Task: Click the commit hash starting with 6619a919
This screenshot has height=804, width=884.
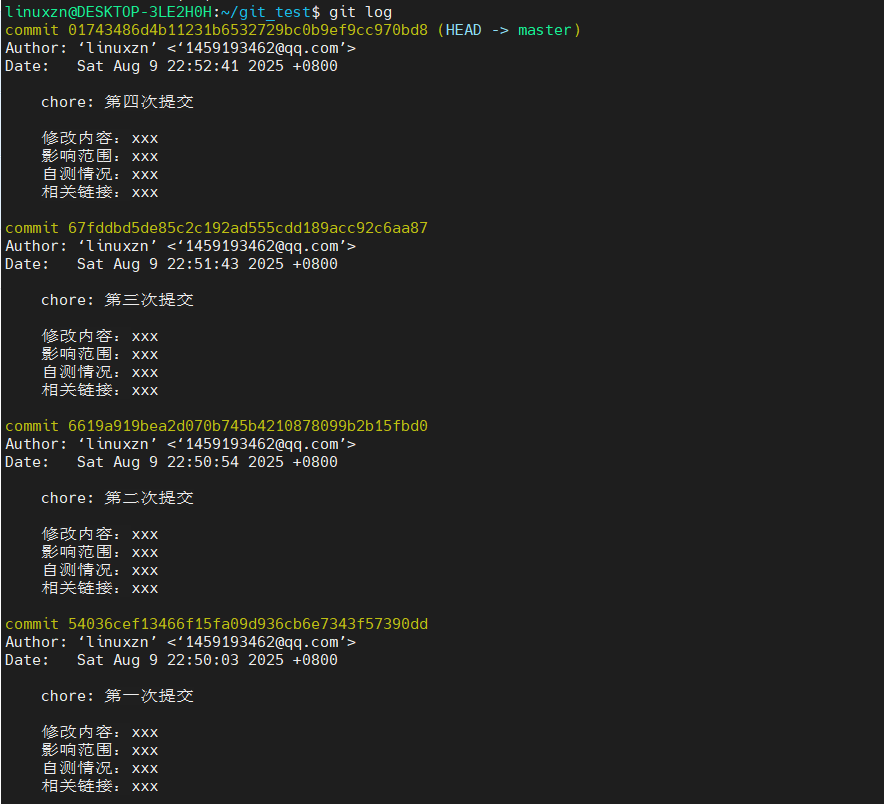Action: pyautogui.click(x=248, y=426)
